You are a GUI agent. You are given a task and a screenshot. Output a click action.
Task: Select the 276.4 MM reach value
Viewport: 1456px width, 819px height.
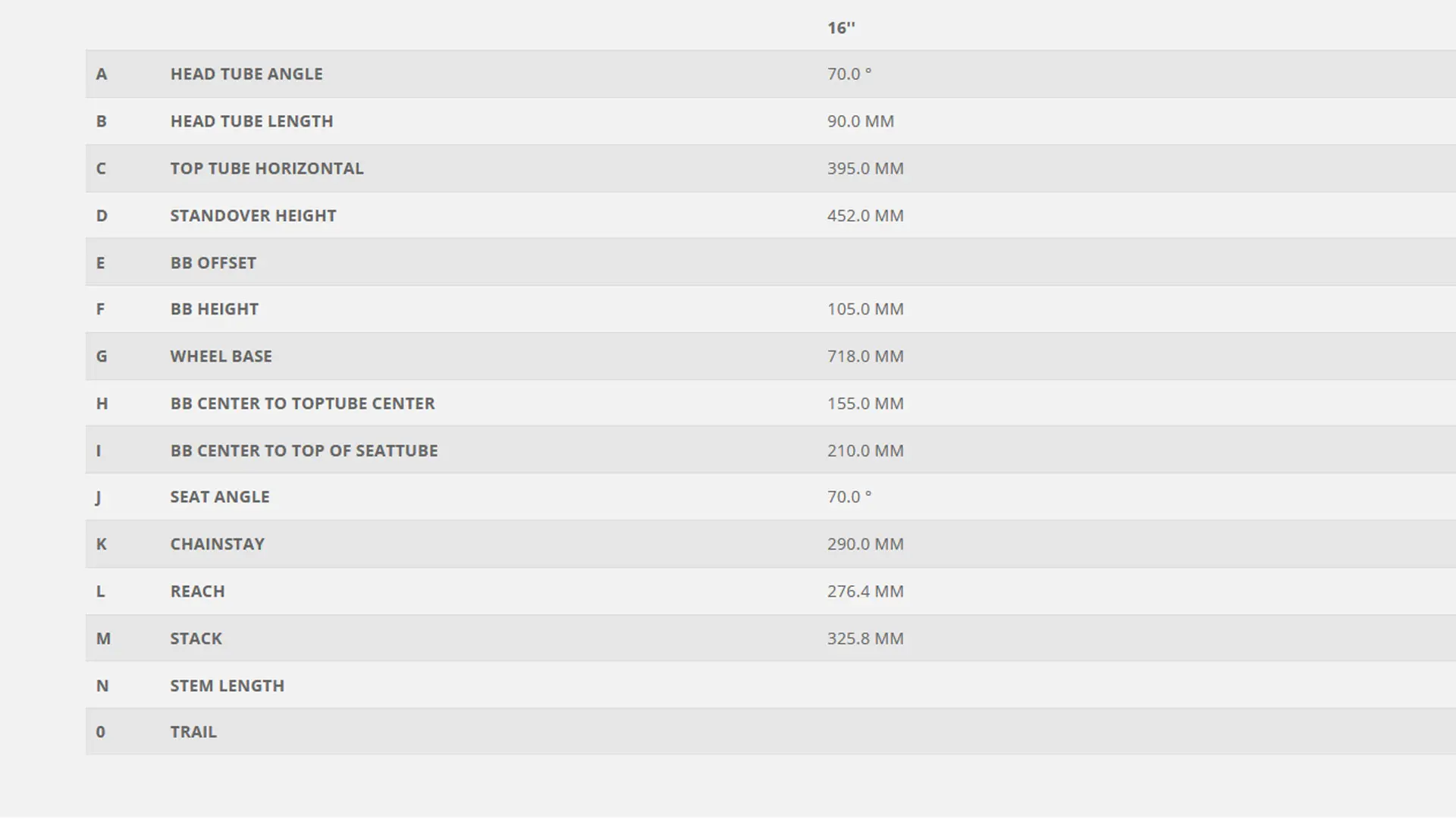point(865,591)
